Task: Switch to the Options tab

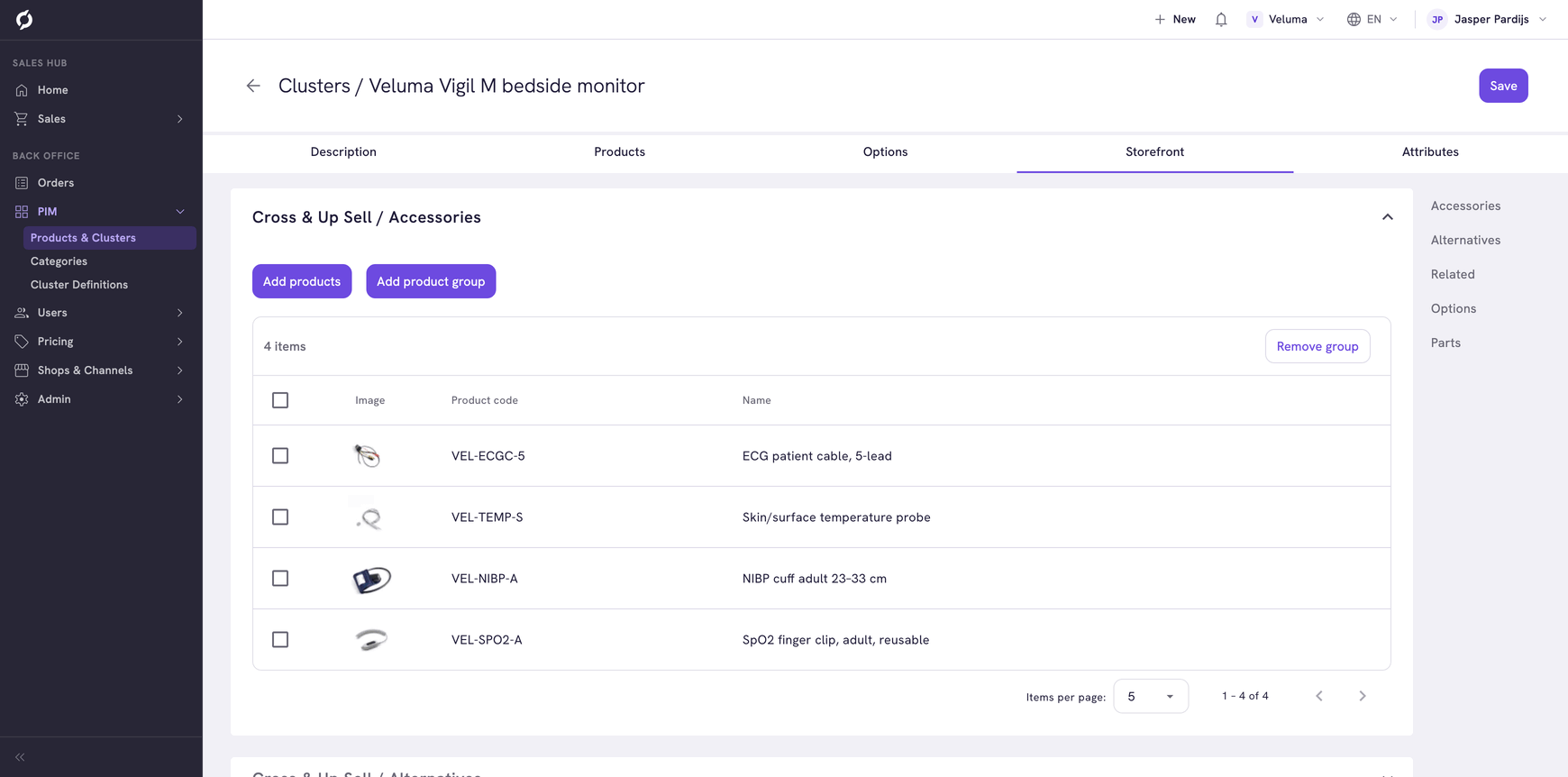Action: [x=886, y=152]
